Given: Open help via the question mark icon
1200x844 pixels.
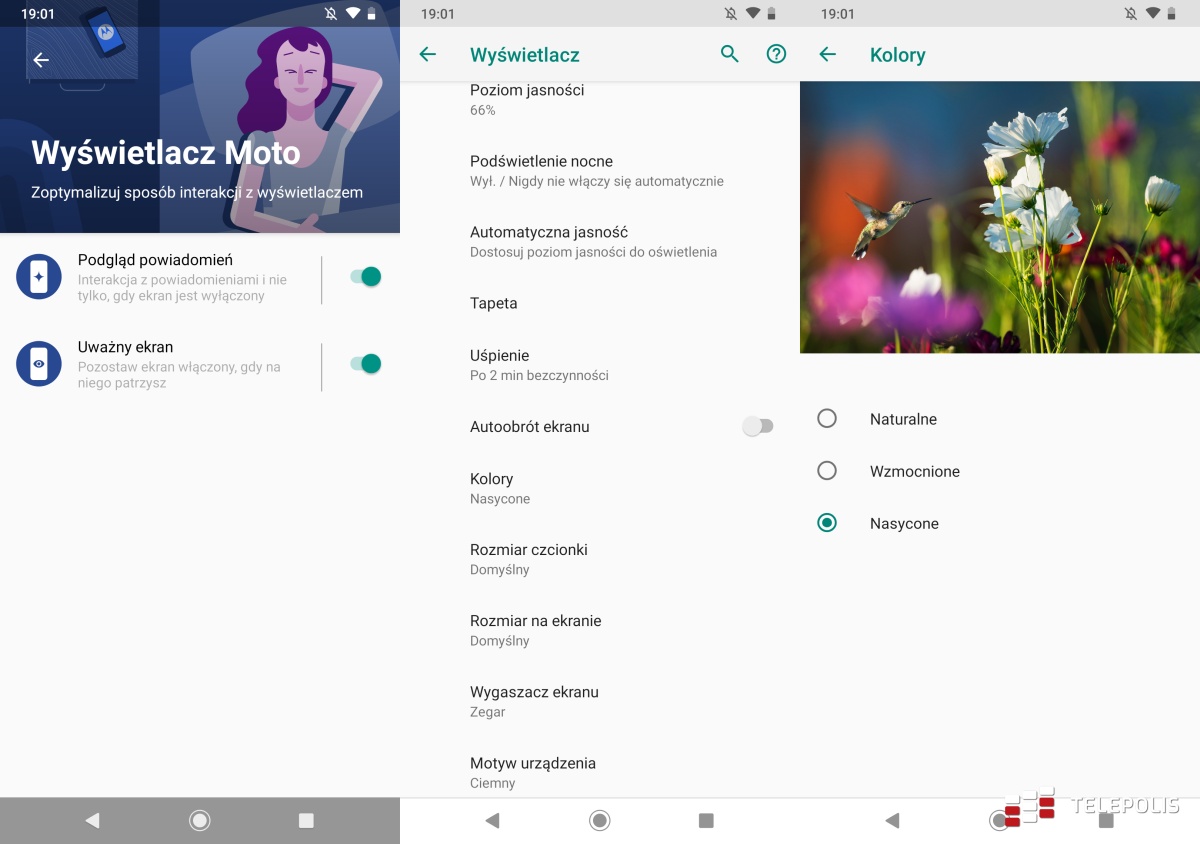Looking at the screenshot, I should click(776, 55).
